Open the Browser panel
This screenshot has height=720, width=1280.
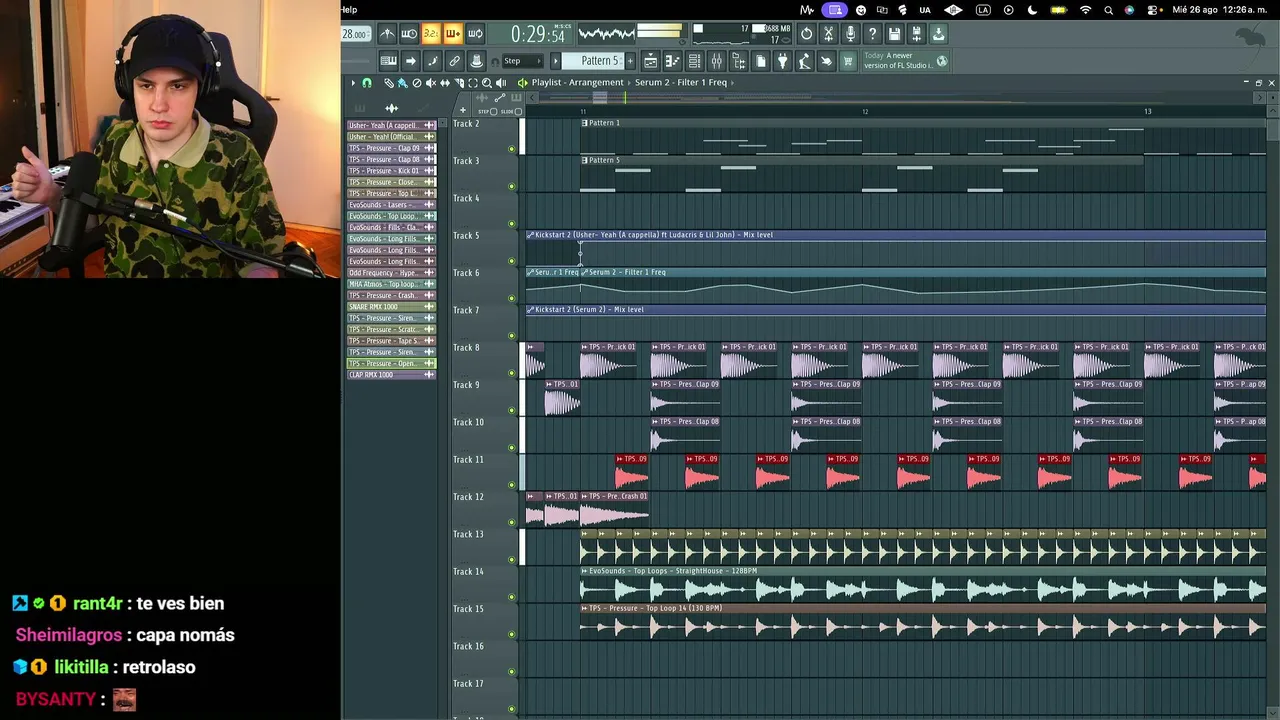[738, 61]
